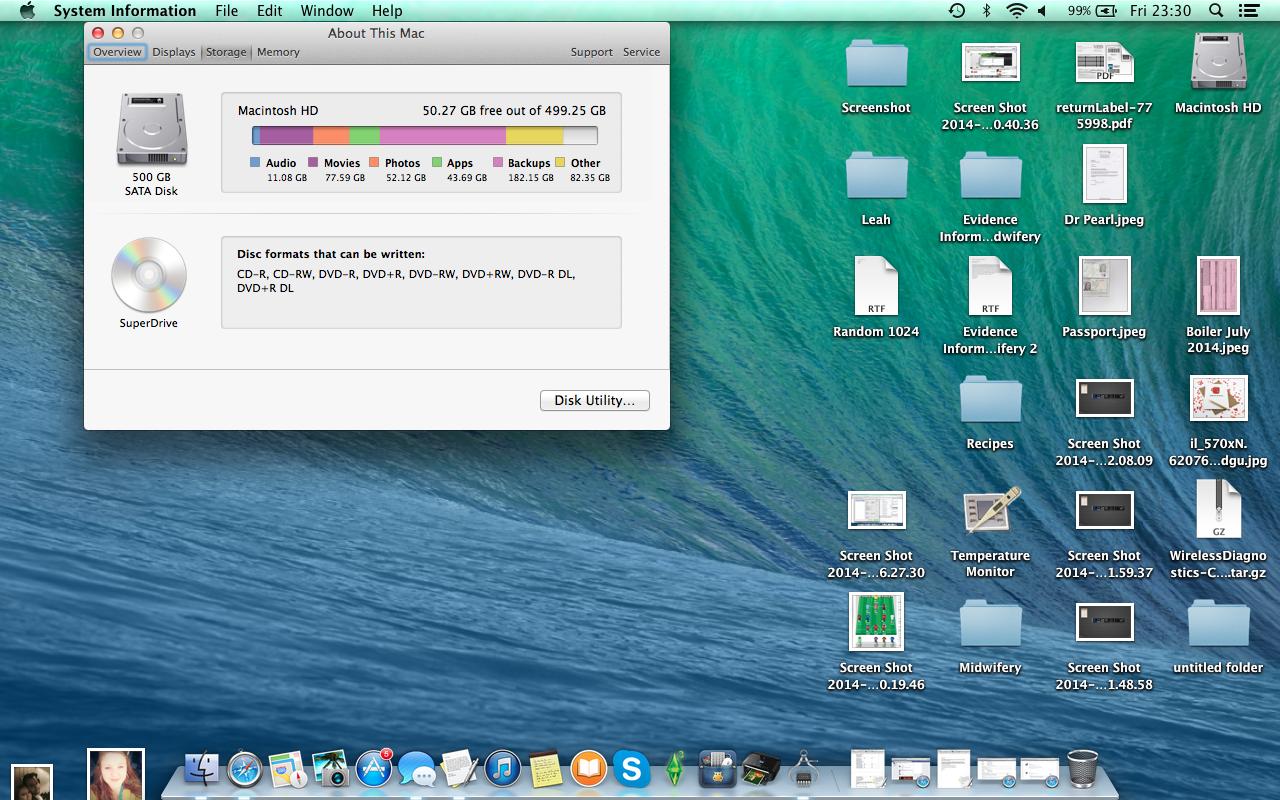This screenshot has width=1280, height=800.
Task: Launch TextEdit from the Dock
Action: (460, 769)
